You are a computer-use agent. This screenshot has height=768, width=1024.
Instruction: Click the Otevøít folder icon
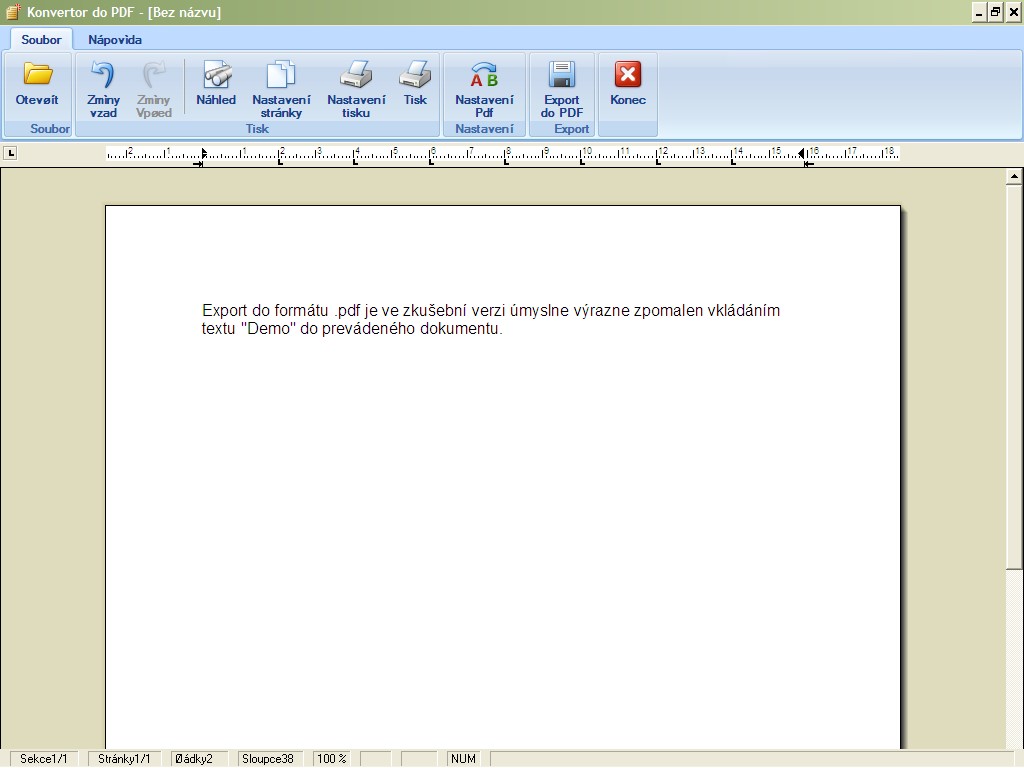coord(37,76)
